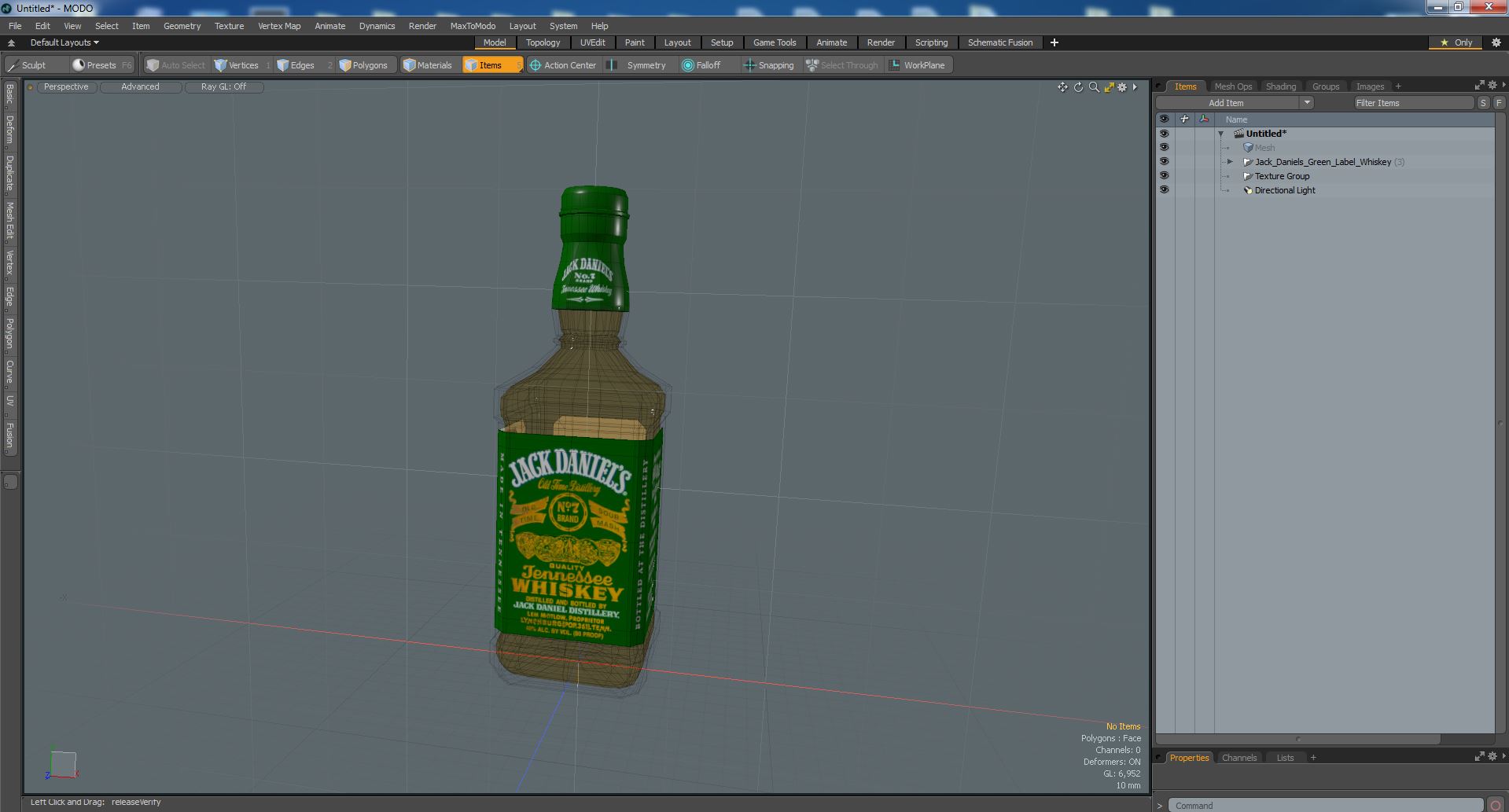Viewport: 1509px width, 812px height.
Task: Maximize the viewport with the expand icon
Action: point(1109,87)
